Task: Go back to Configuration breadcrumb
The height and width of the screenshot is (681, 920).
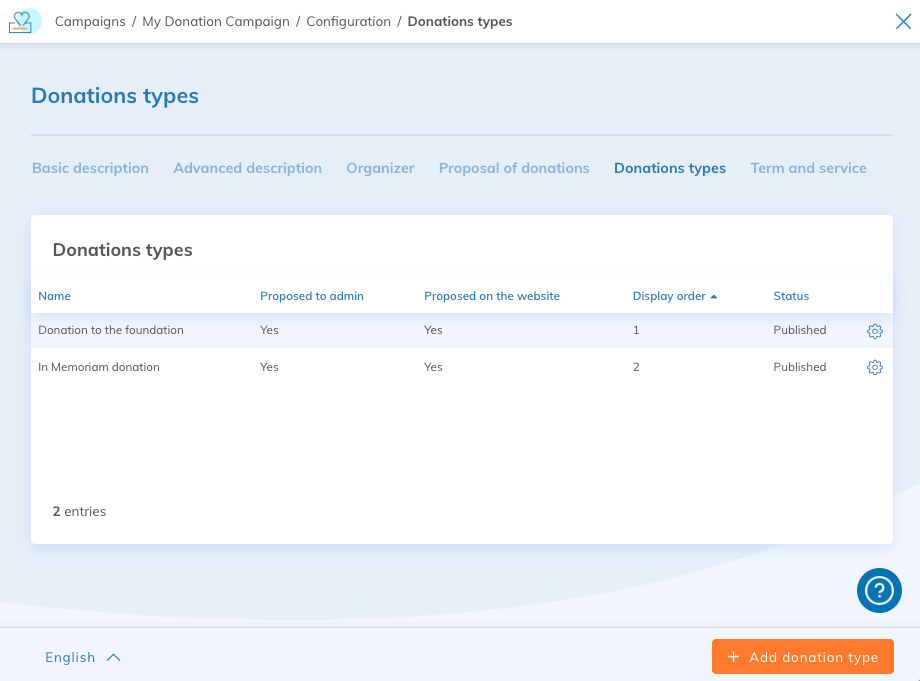Action: (348, 21)
